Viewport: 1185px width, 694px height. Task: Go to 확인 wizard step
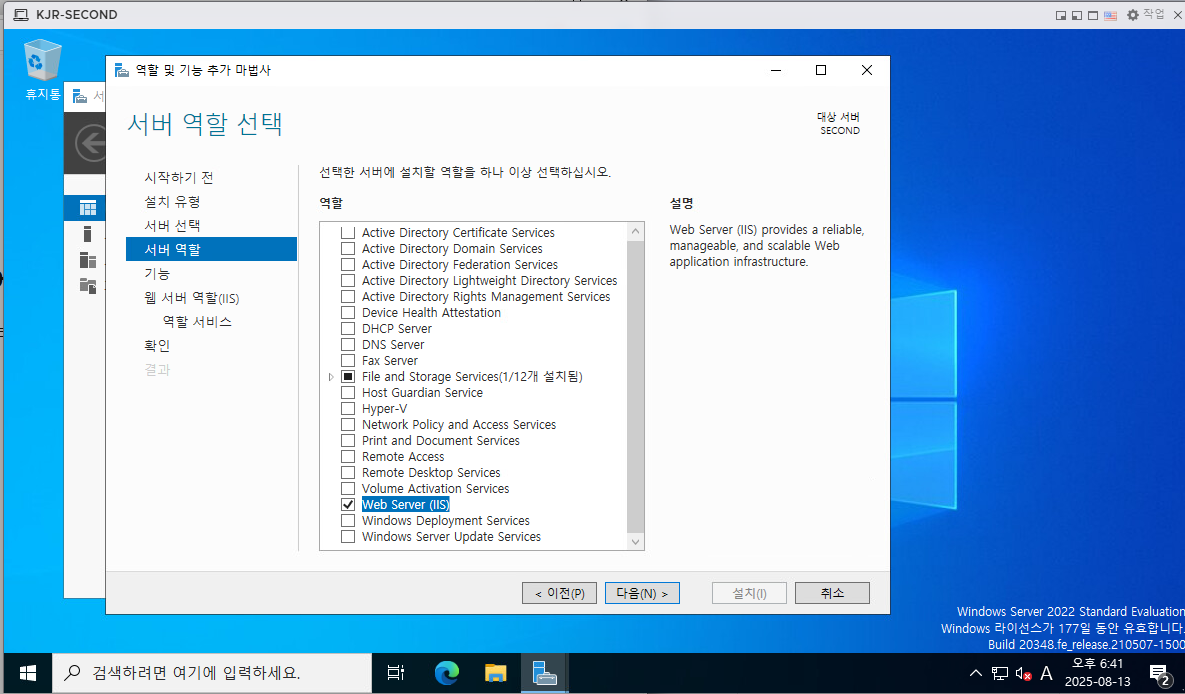point(157,346)
